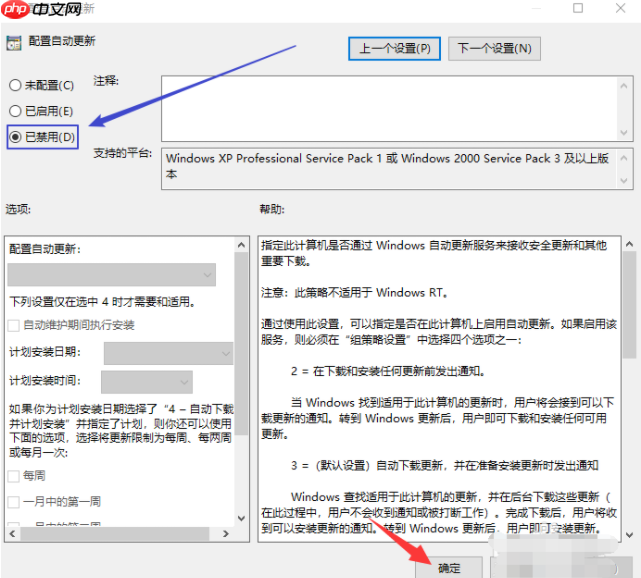This screenshot has width=641, height=578.
Task: Click help text 注意: 此策略不适用于 Windows RT
Action: coord(354,293)
